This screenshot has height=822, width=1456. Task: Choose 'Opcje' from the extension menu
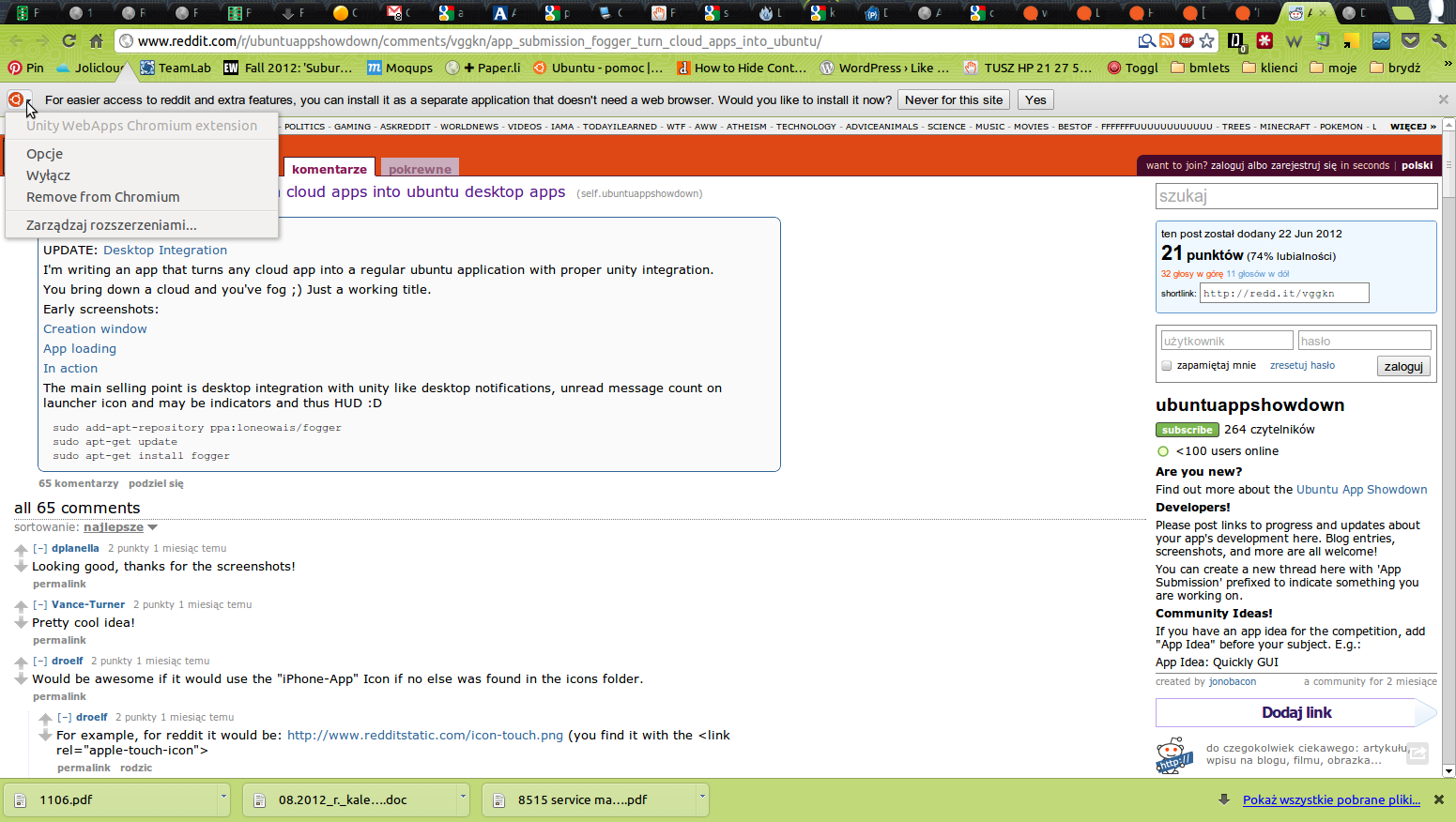[141, 154]
